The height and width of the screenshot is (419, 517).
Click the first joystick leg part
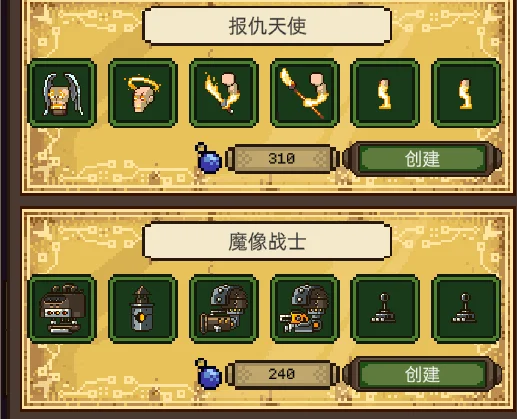tap(385, 309)
